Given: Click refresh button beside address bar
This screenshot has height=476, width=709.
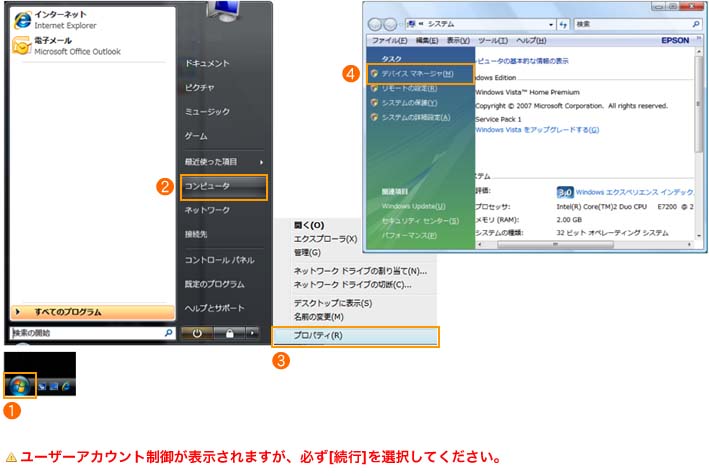Looking at the screenshot, I should pos(563,24).
